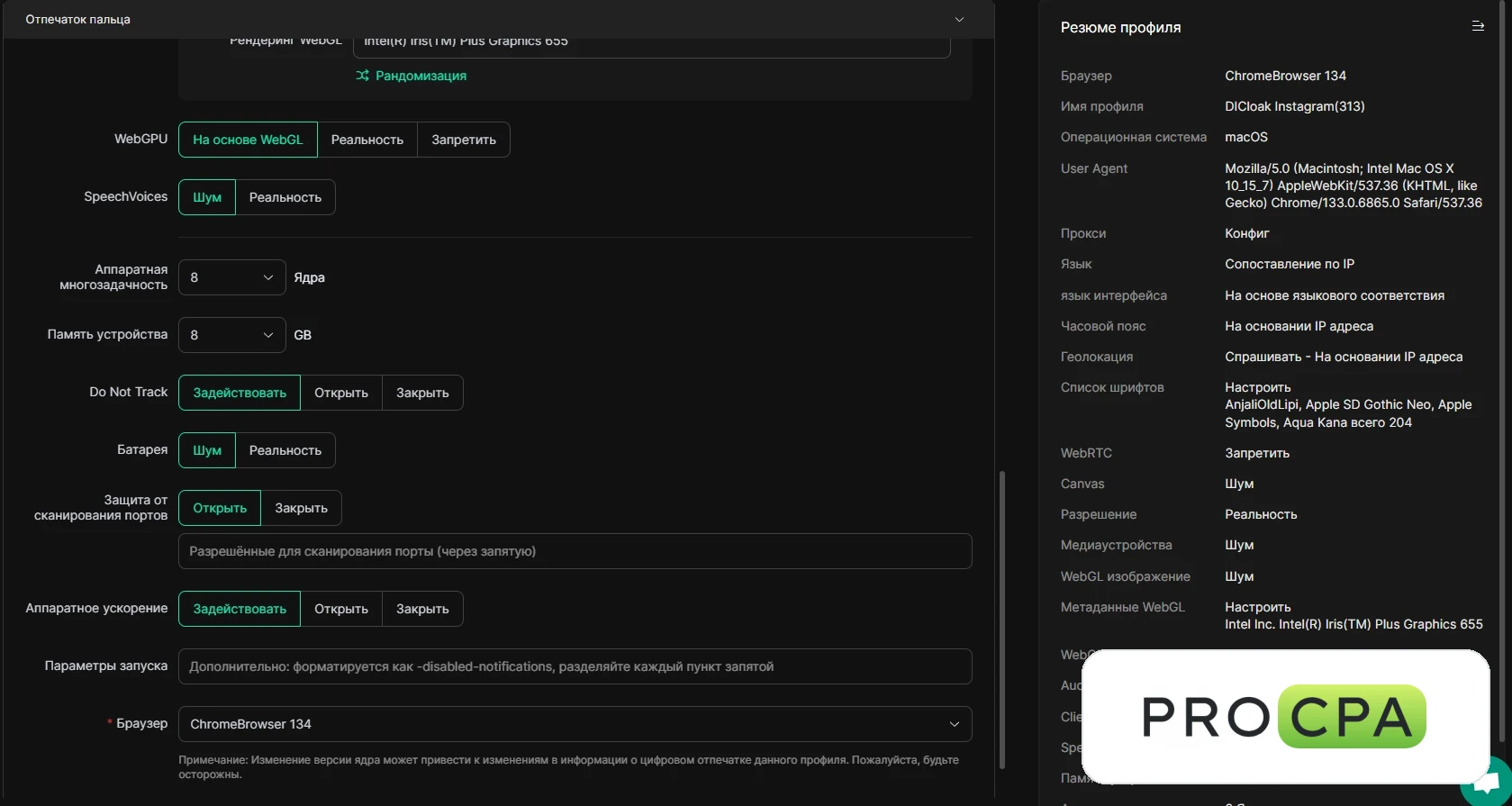Choose Шум for Батарея
This screenshot has height=806, width=1512.
[x=207, y=450]
